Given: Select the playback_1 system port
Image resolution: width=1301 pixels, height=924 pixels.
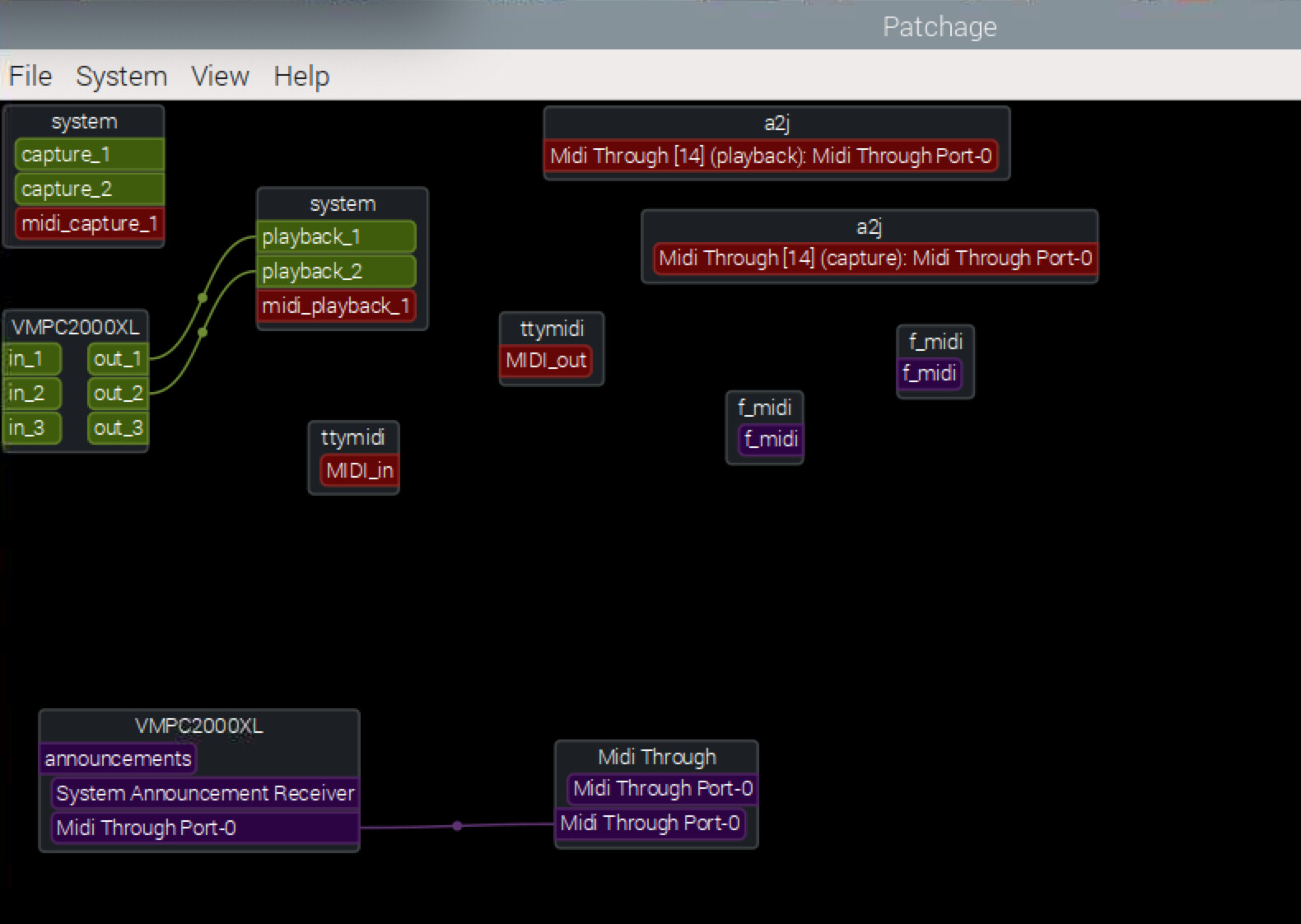Looking at the screenshot, I should click(336, 237).
